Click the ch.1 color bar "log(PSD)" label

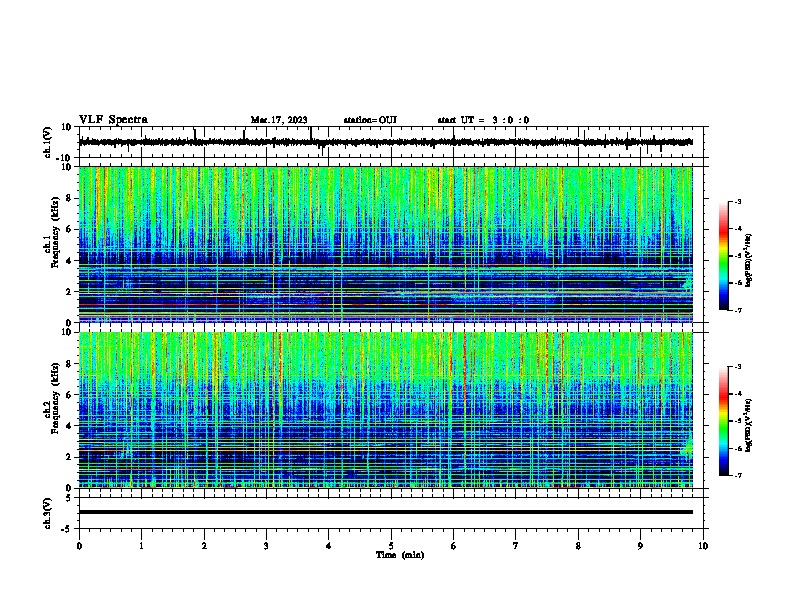pos(749,260)
